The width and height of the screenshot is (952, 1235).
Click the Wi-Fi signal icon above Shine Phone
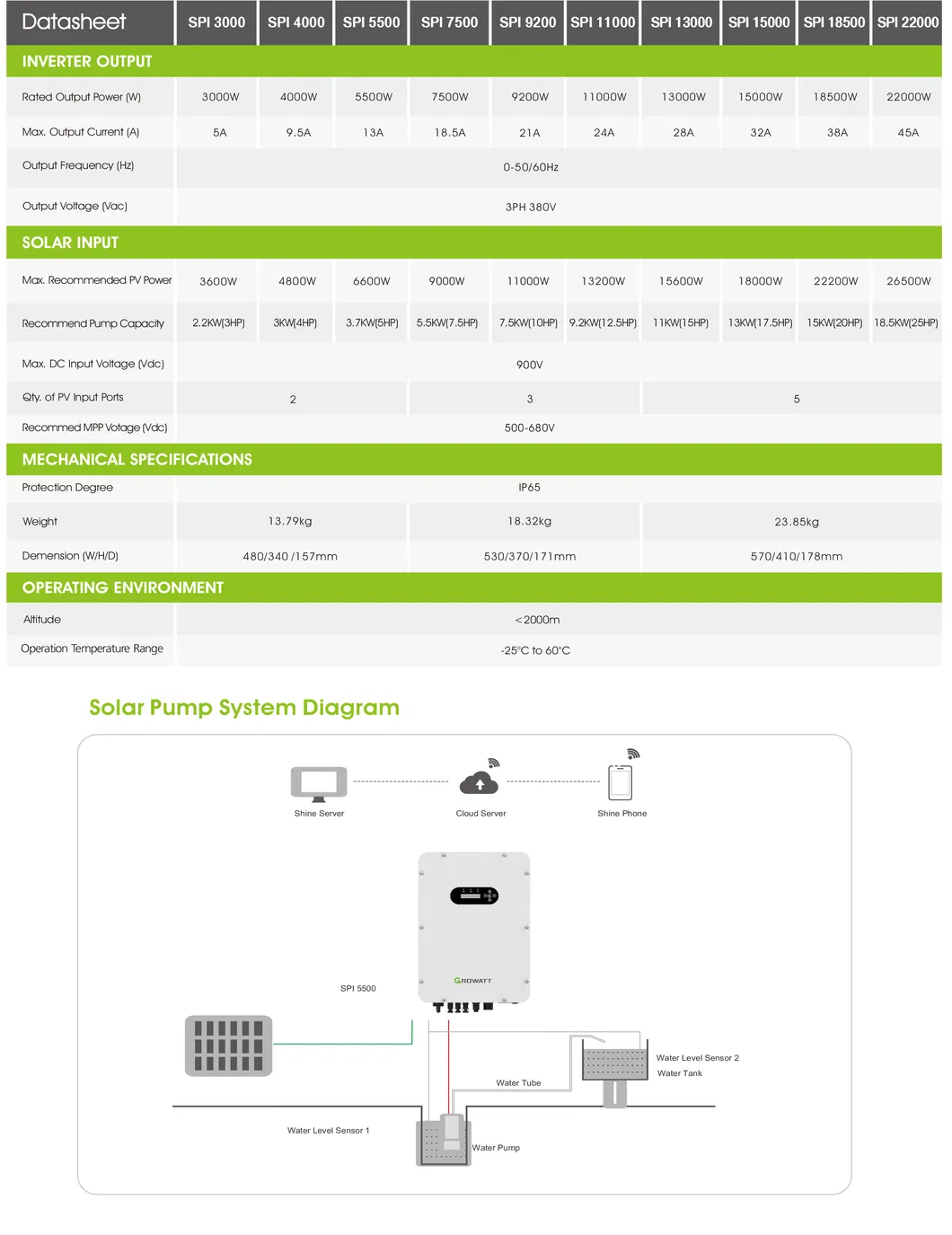point(633,753)
